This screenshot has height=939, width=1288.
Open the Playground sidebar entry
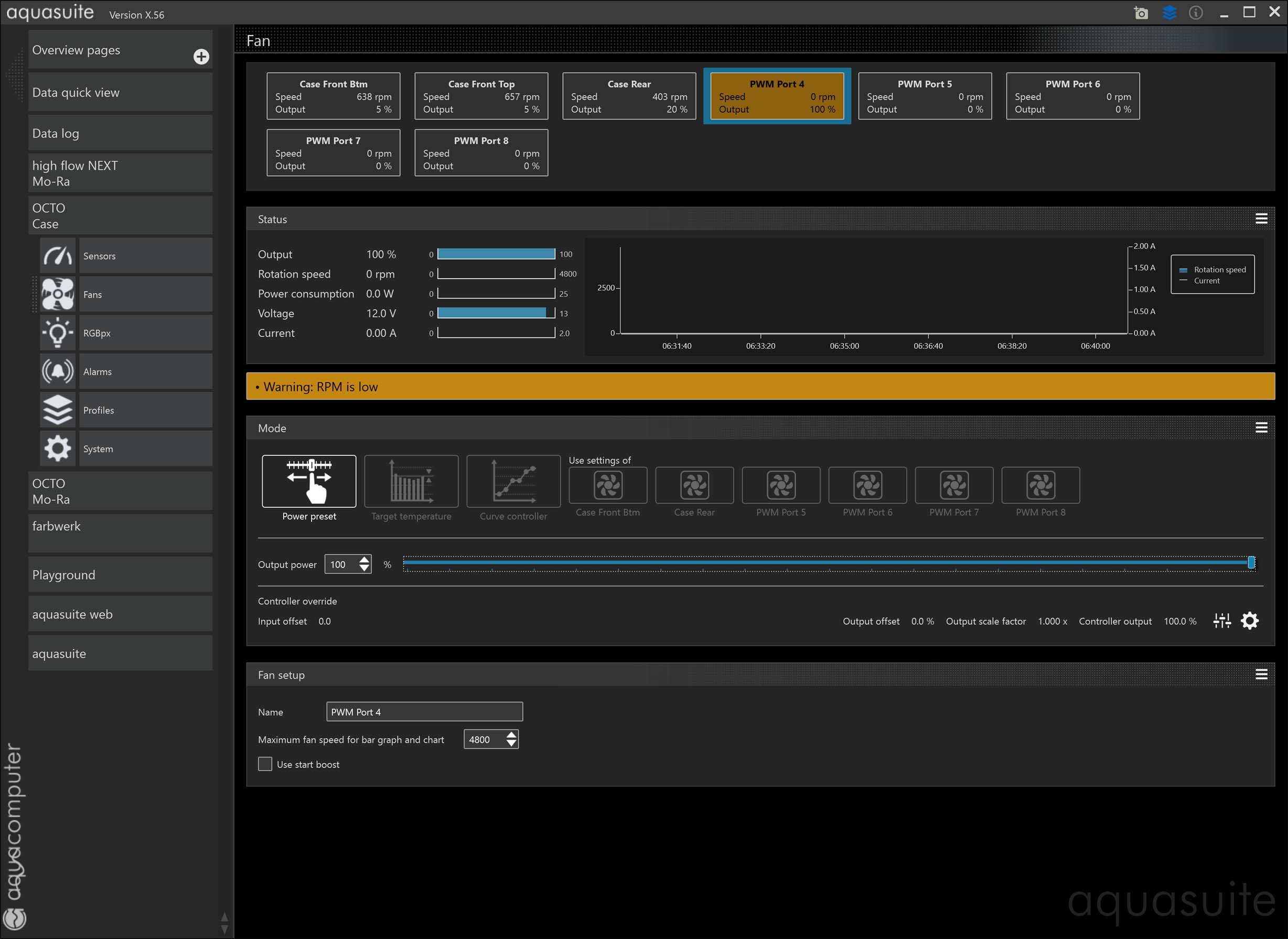[x=120, y=574]
